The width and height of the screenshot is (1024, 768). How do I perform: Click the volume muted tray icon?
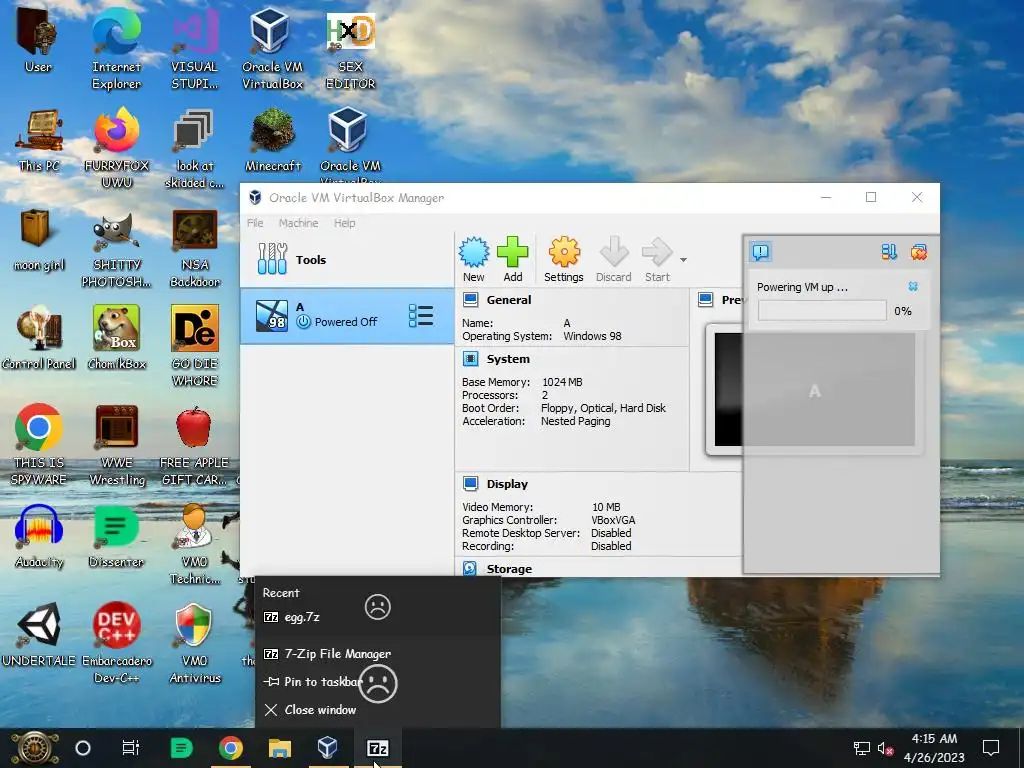885,748
